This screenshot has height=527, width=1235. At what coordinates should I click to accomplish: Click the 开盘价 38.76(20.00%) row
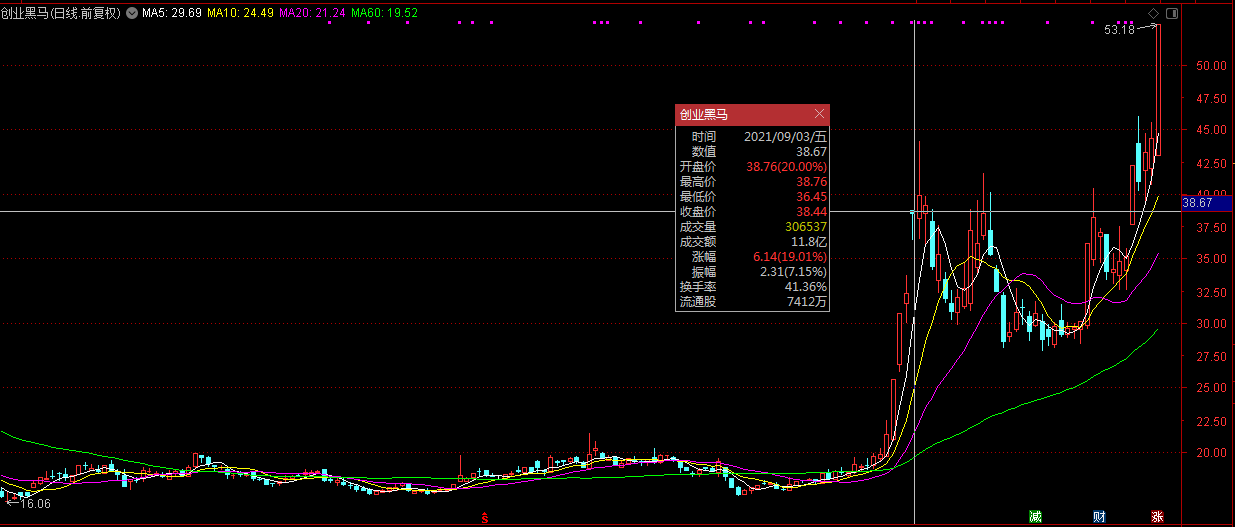click(x=752, y=166)
